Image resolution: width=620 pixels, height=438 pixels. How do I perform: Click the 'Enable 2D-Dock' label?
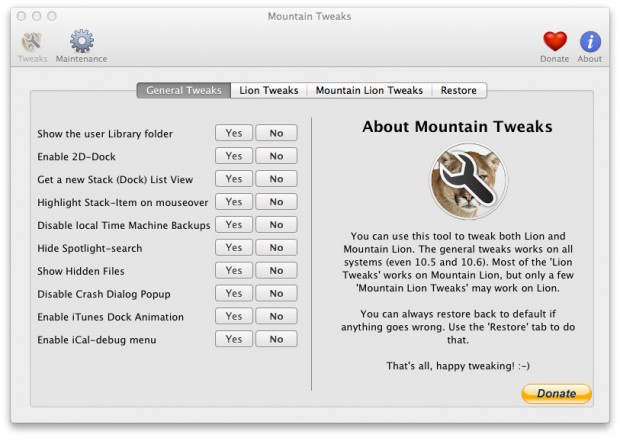[76, 157]
